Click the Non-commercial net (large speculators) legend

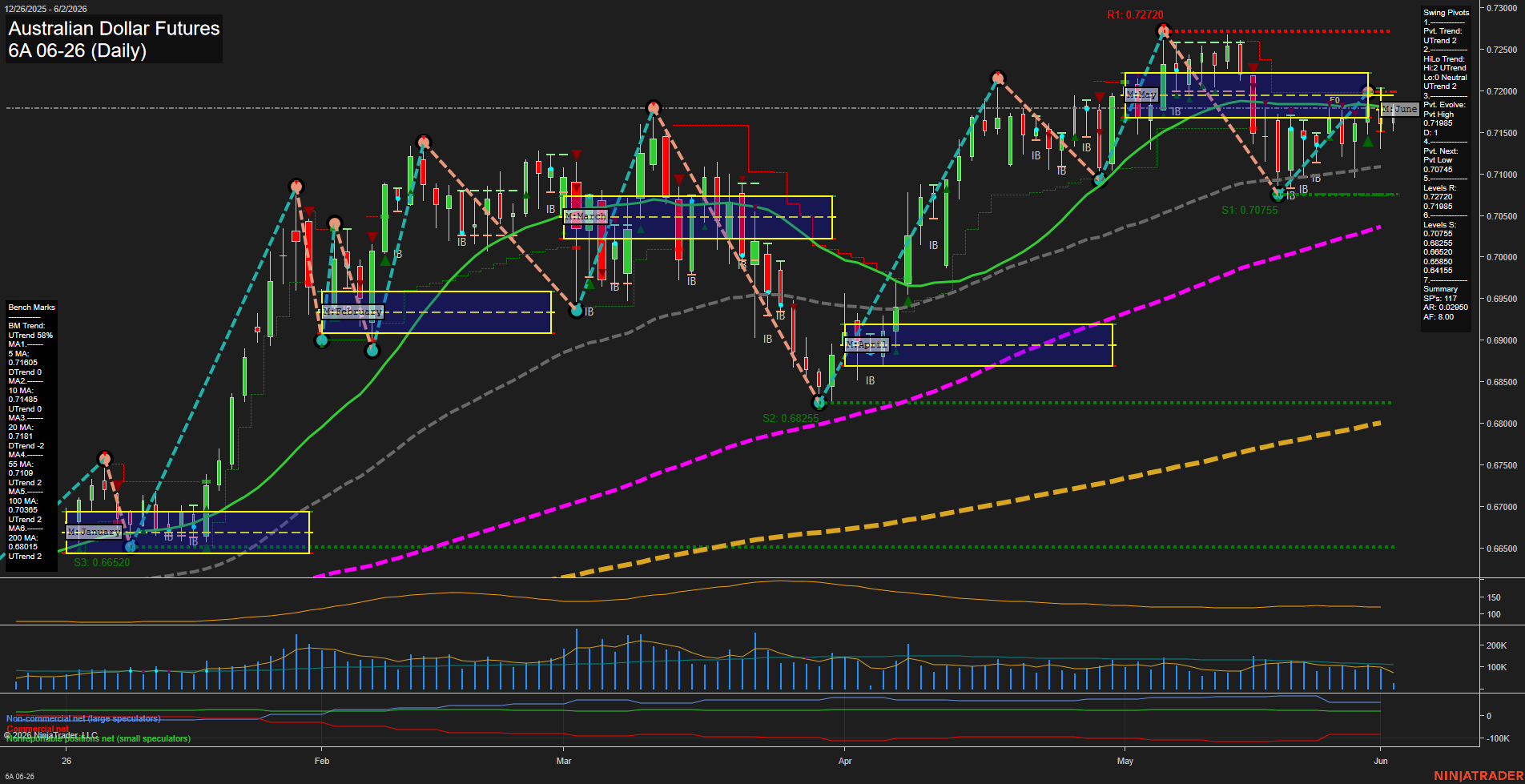[x=83, y=719]
